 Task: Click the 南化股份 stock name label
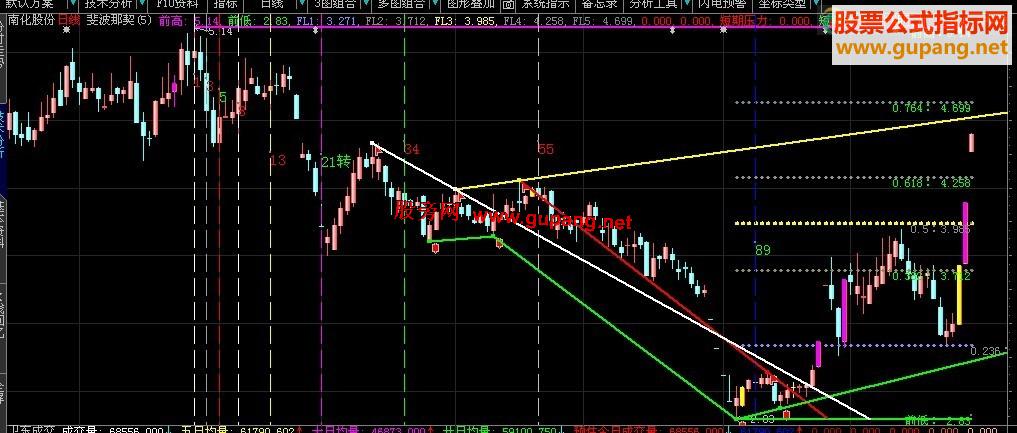tap(30, 20)
